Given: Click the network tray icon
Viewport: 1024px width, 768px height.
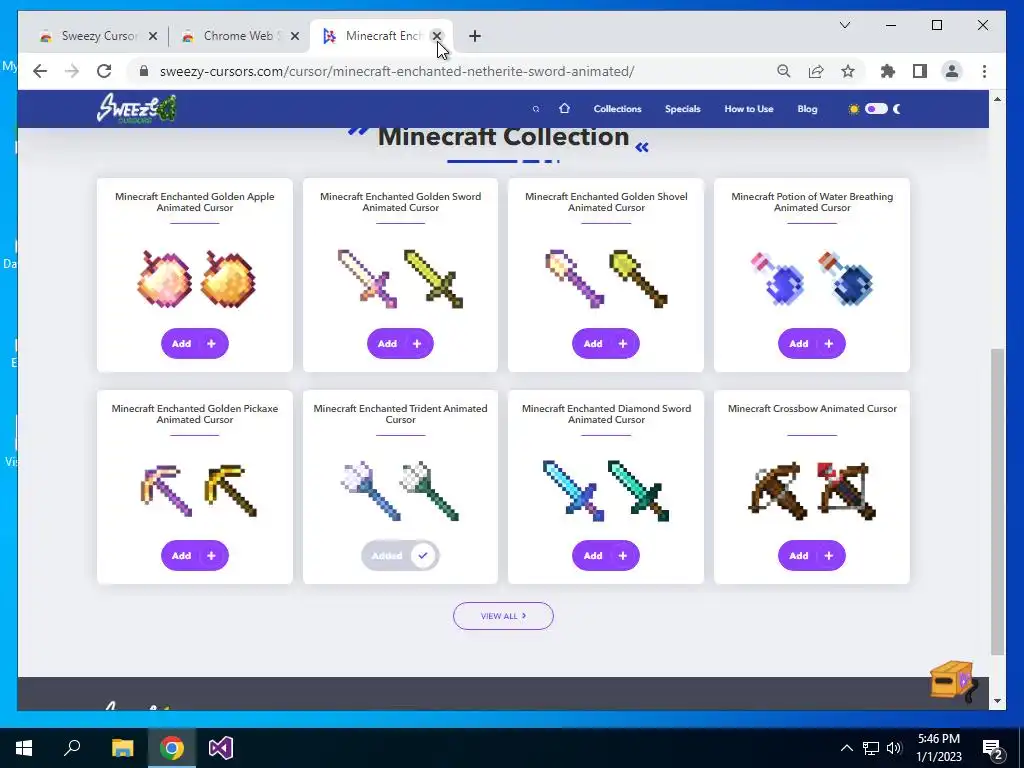Looking at the screenshot, I should tap(871, 748).
